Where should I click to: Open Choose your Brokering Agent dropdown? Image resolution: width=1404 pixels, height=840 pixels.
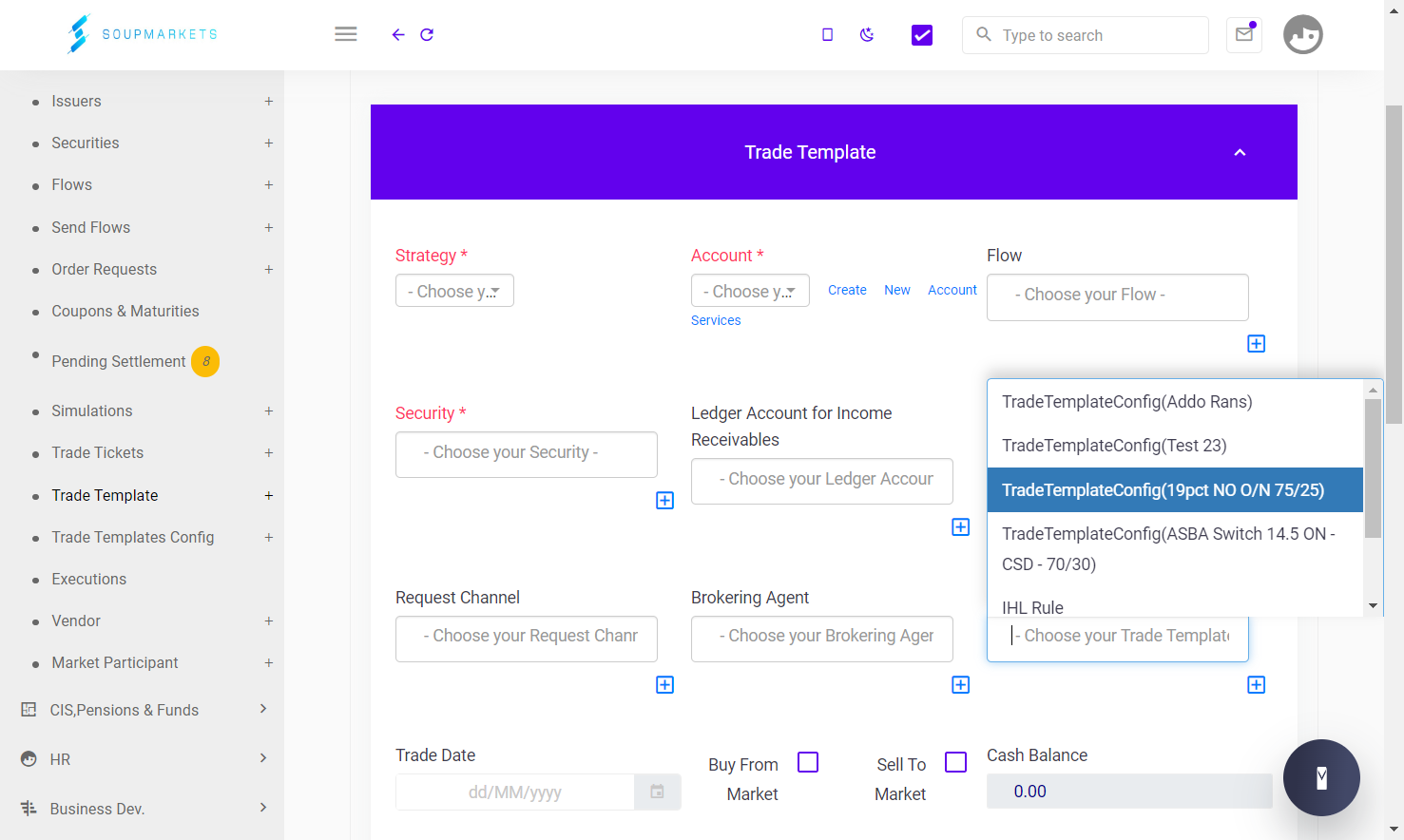tap(822, 639)
